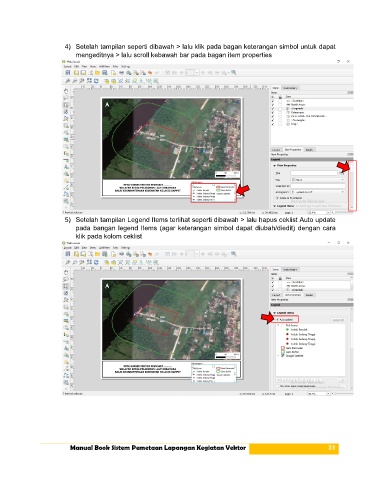Open the Add Item menu in step 4 window
The image size is (370, 480).
(x=104, y=66)
